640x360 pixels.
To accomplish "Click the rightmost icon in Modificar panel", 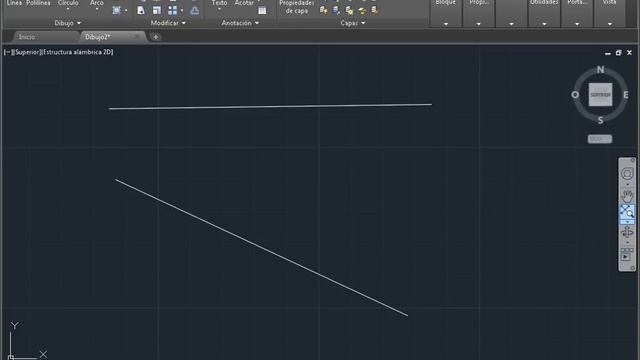I will tap(195, 10).
